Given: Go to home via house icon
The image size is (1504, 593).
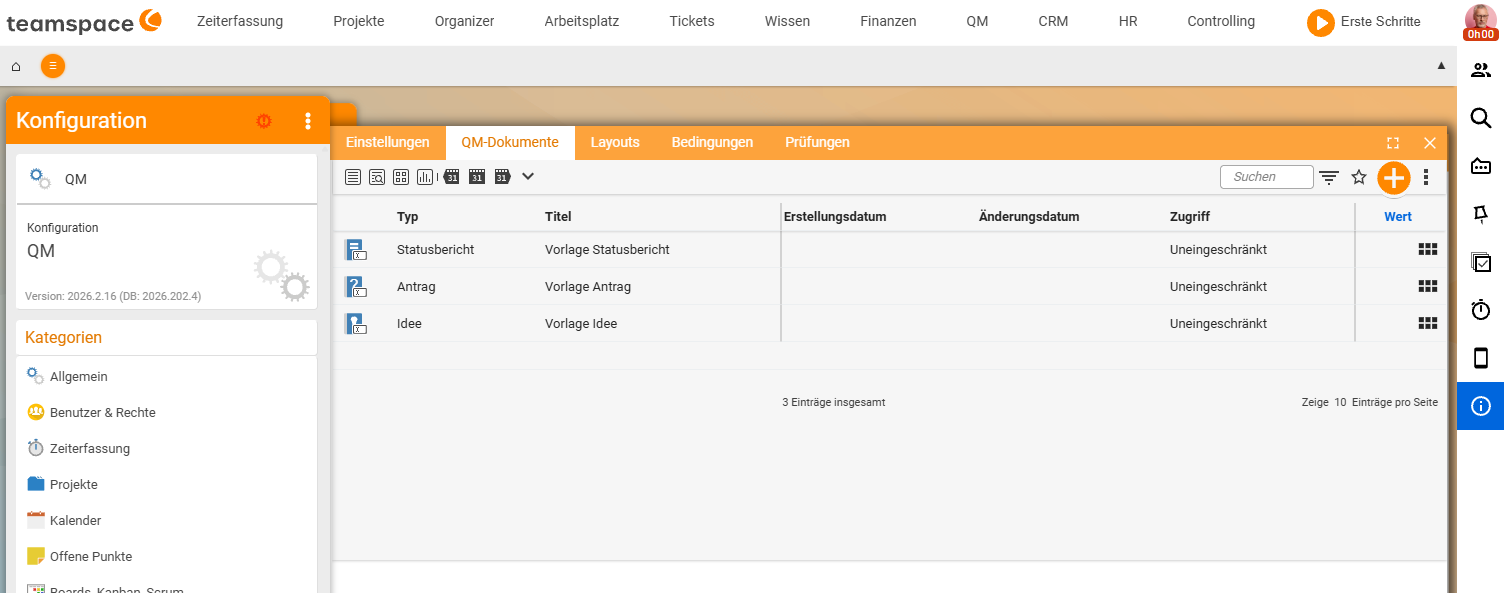Looking at the screenshot, I should tap(16, 66).
